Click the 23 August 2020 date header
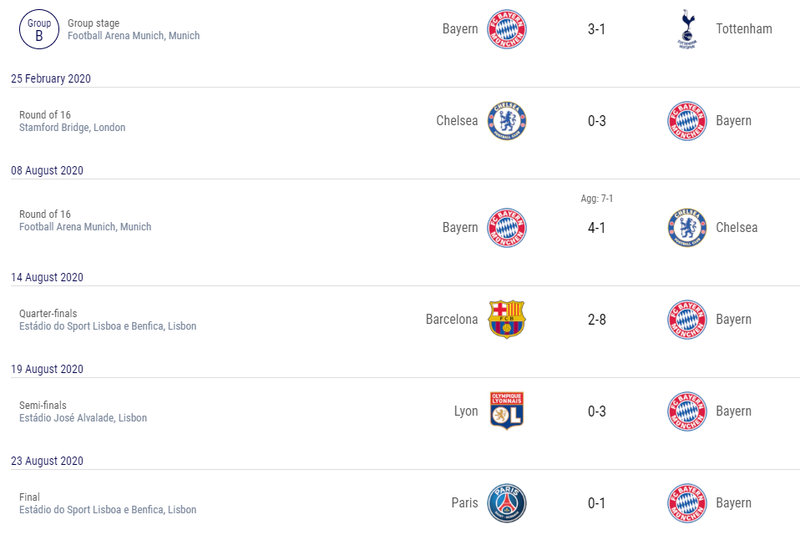This screenshot has height=550, width=800. pos(47,461)
